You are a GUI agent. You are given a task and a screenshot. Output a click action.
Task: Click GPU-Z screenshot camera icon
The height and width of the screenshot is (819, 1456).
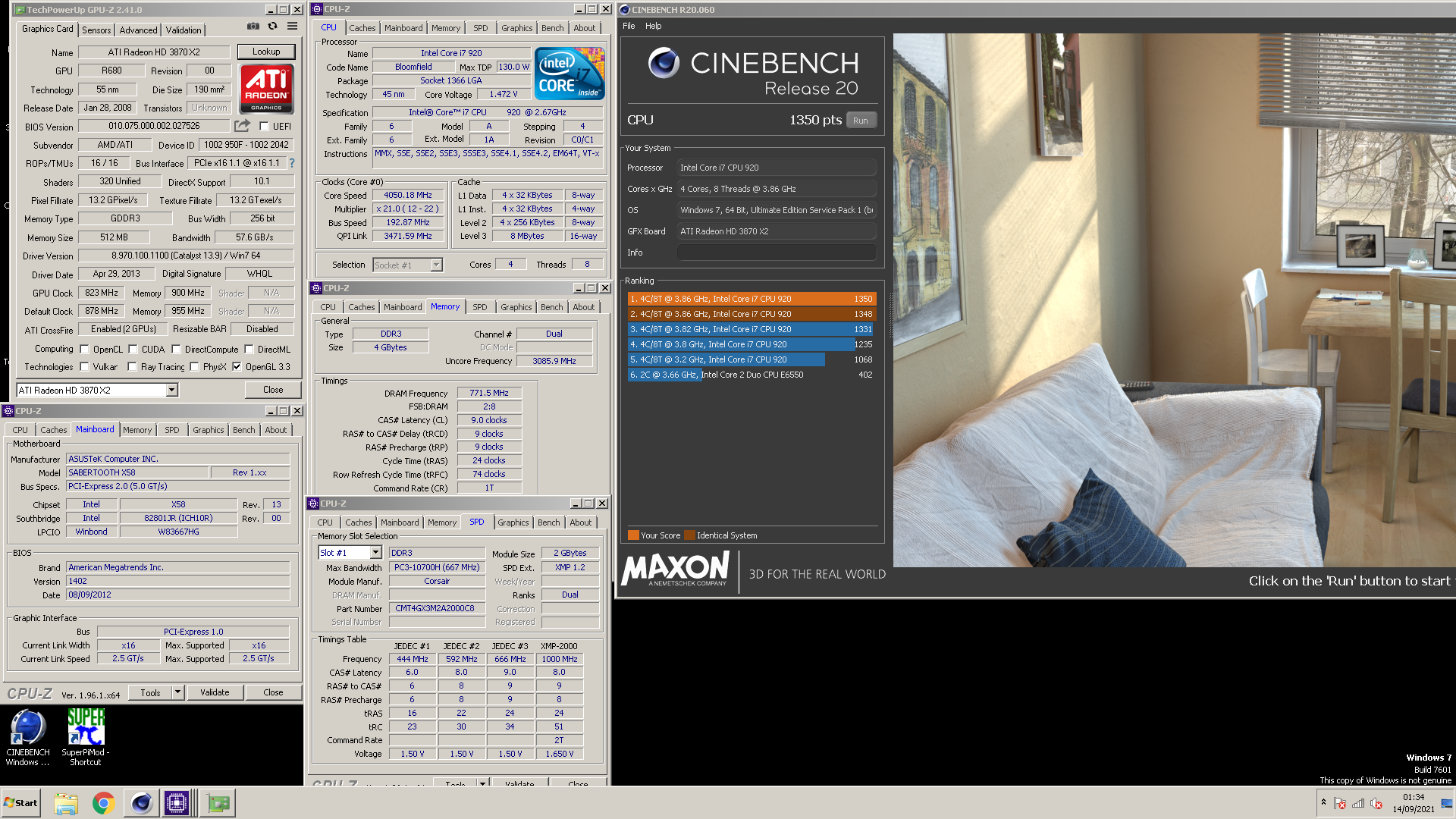(x=253, y=27)
